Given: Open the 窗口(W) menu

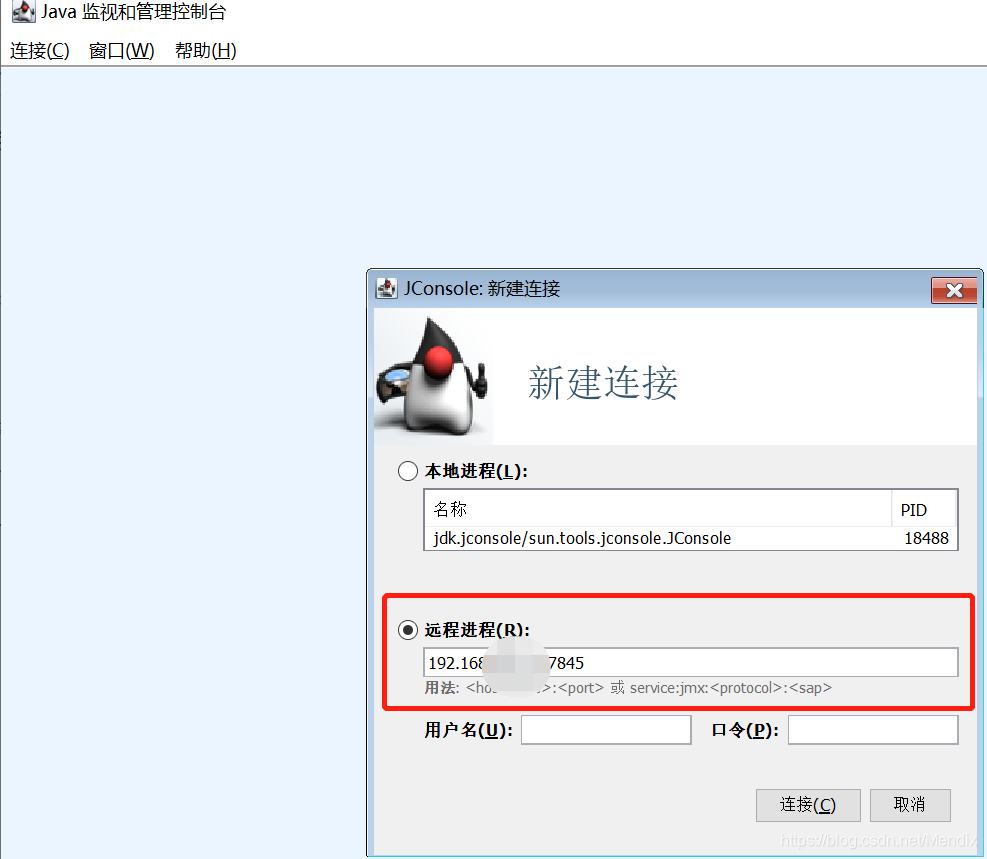Looking at the screenshot, I should pos(121,50).
